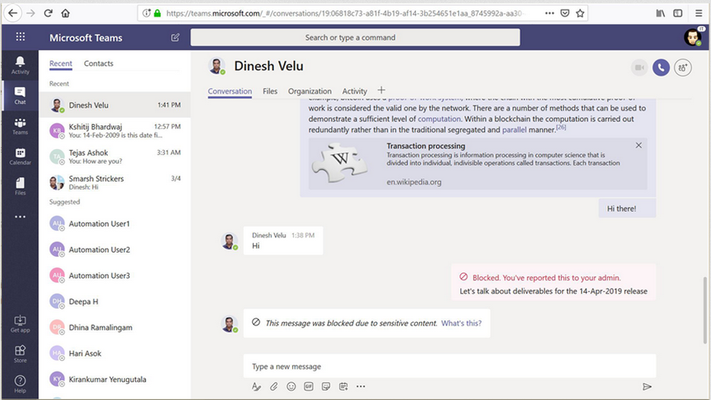Select suggested contact Kirankumar Yenugutala
Viewport: 711px width, 400px height.
(115, 379)
